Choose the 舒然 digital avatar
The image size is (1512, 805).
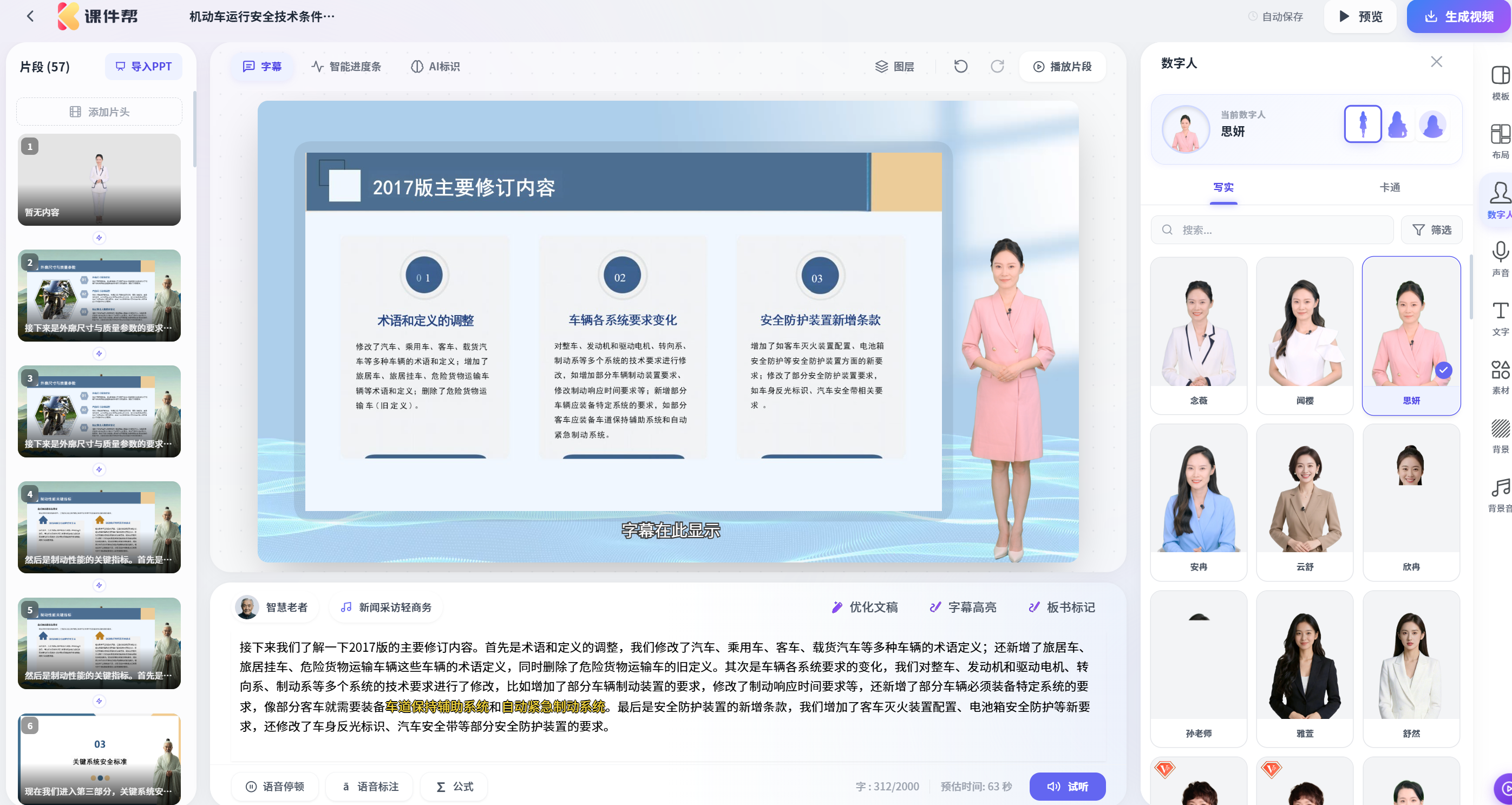1411,669
